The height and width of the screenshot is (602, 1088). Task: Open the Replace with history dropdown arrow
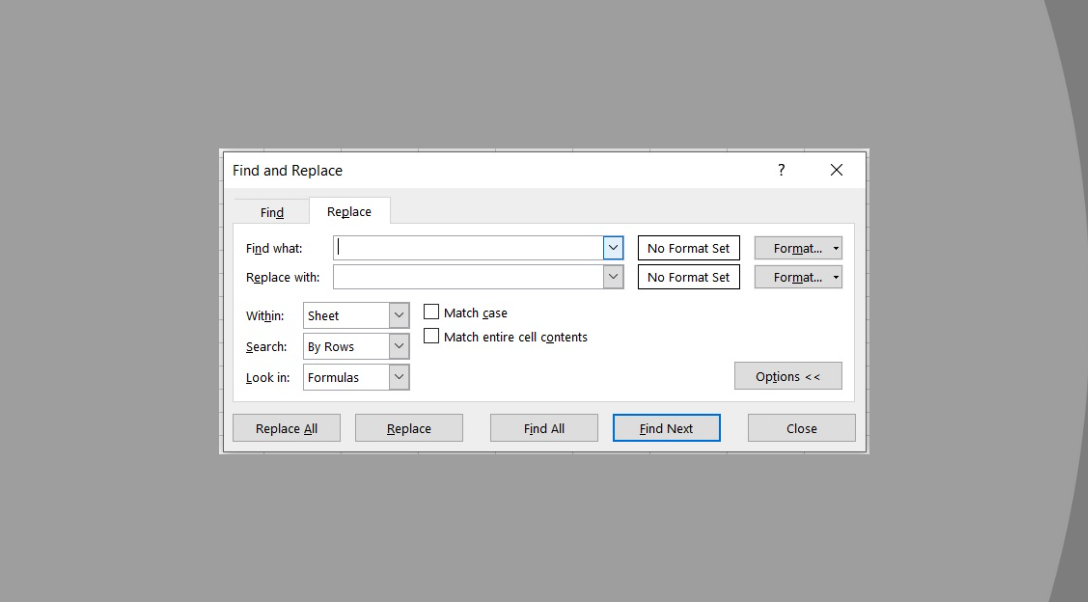pyautogui.click(x=612, y=276)
